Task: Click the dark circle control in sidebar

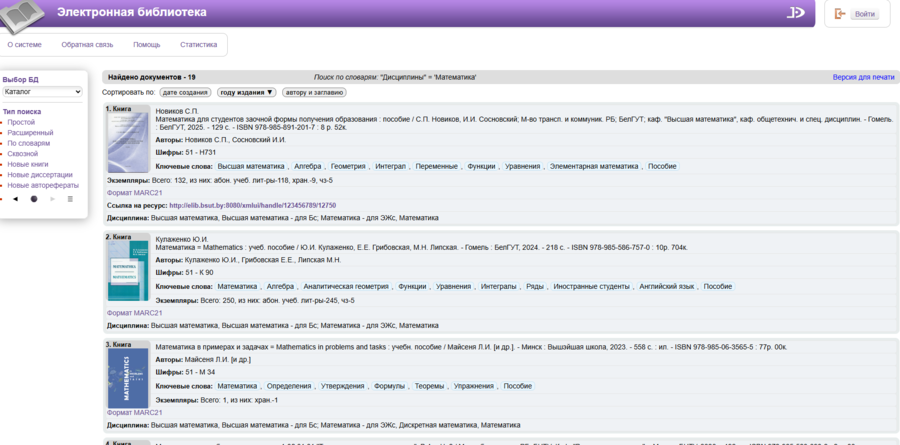Action: click(34, 199)
